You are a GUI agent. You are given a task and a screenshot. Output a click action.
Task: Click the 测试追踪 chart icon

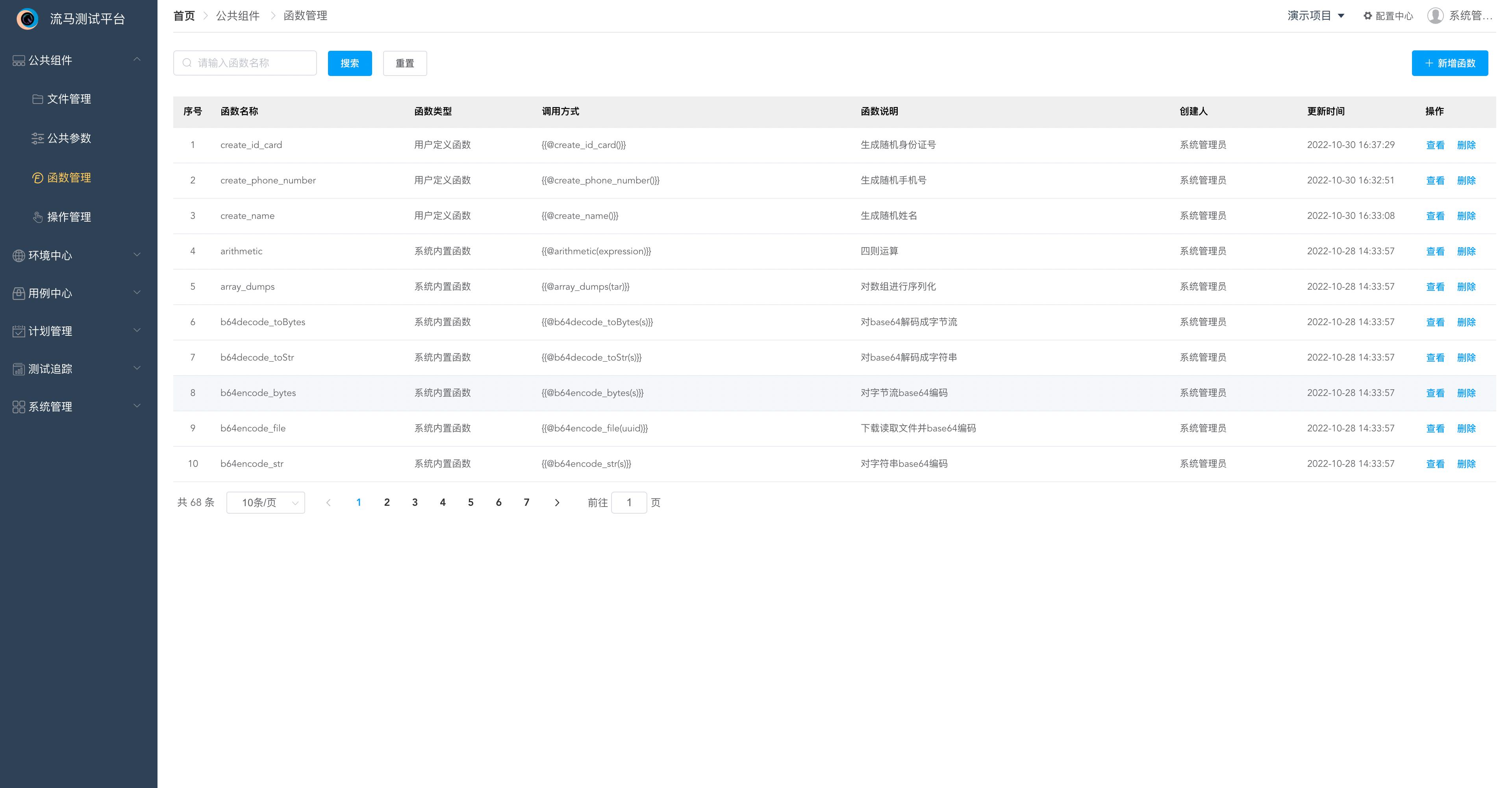tap(19, 369)
